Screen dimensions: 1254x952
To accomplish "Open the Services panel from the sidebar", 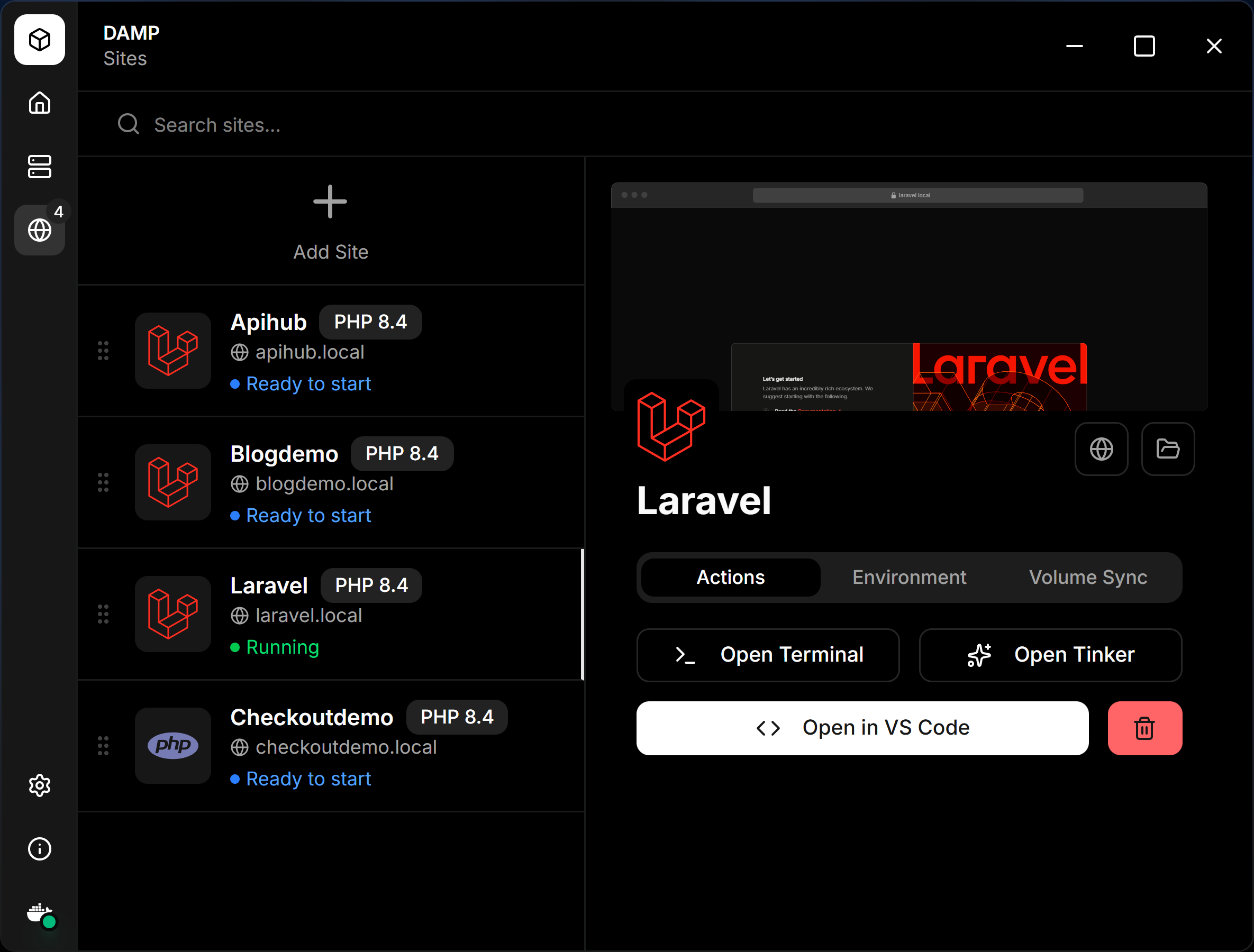I will click(x=39, y=167).
